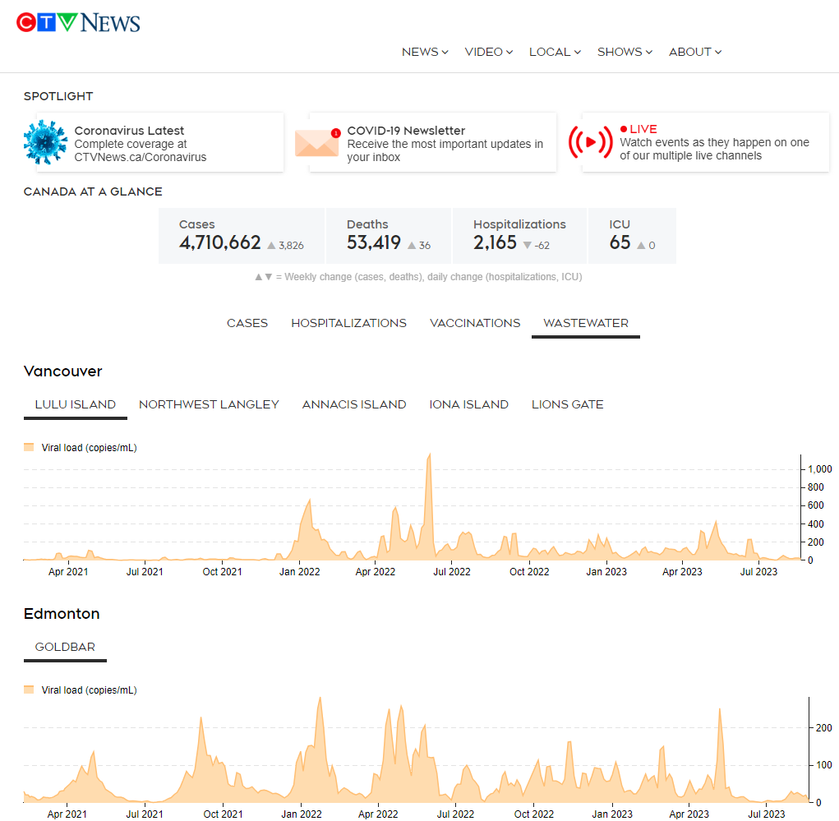
Task: Click the 3,826 weekly cases change
Action: [291, 246]
